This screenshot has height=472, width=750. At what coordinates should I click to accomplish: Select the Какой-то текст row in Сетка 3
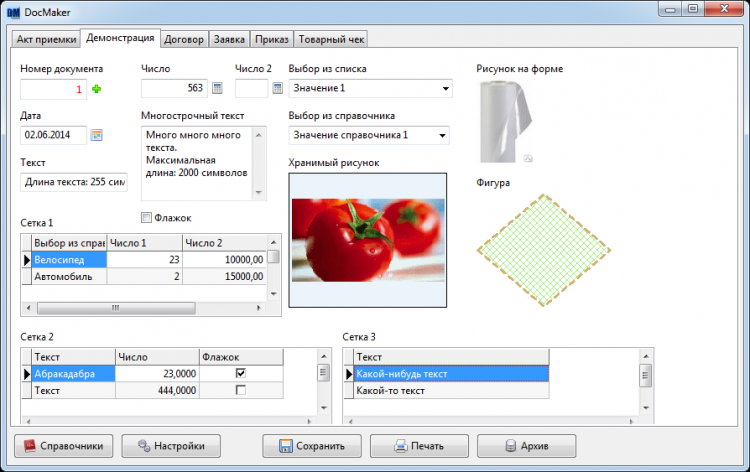(451, 390)
